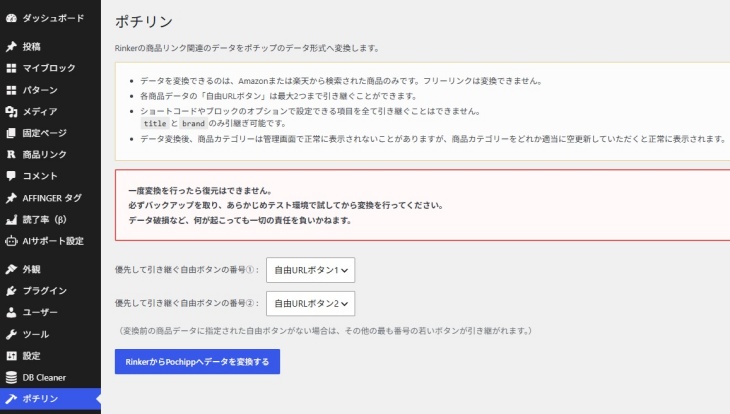Click the wrench icon beside ツール
Viewport: 730px width, 414px height.
click(11, 334)
